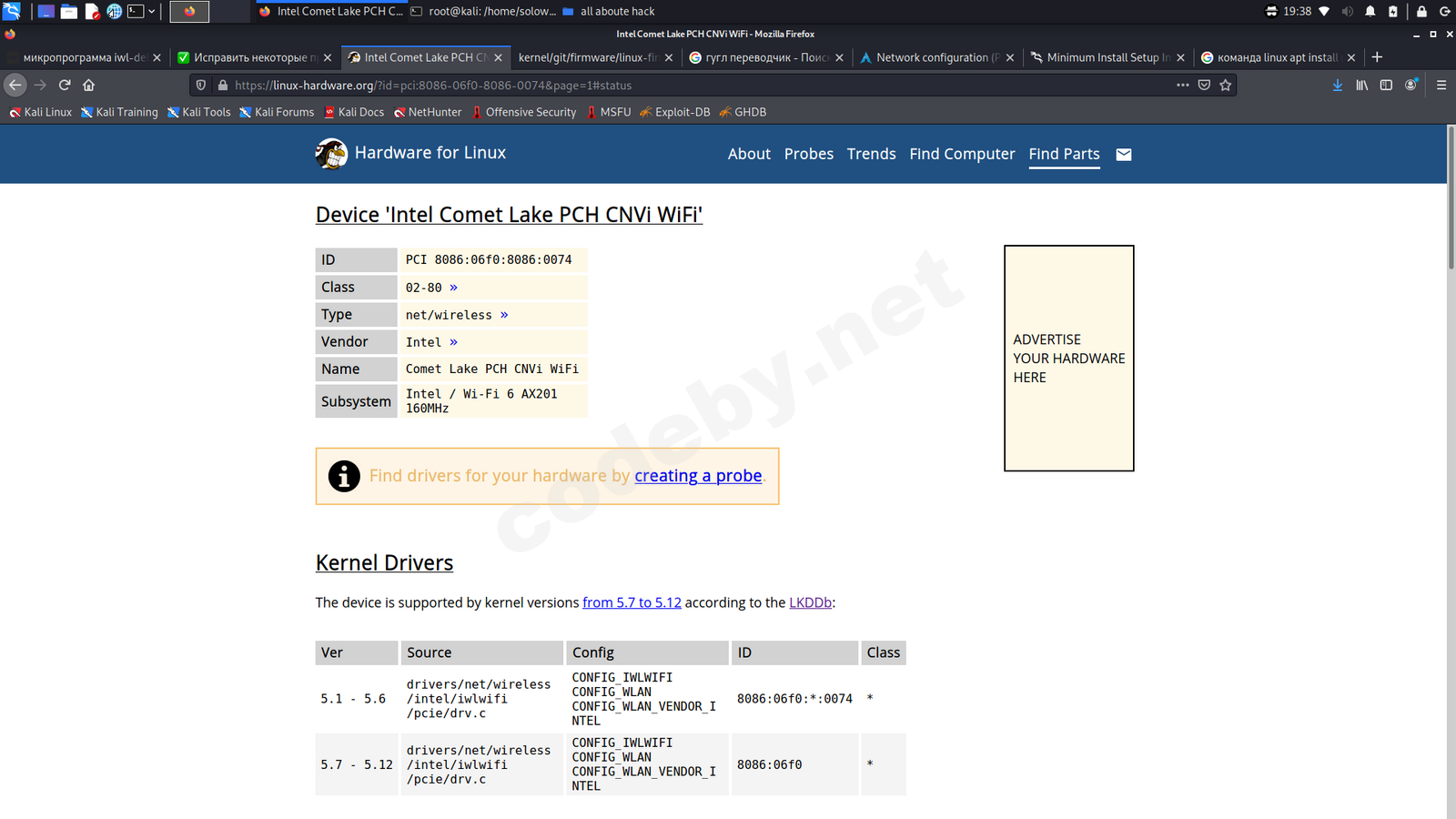Viewport: 1456px width, 819px height.
Task: Open the About page in site navigation
Action: [749, 154]
